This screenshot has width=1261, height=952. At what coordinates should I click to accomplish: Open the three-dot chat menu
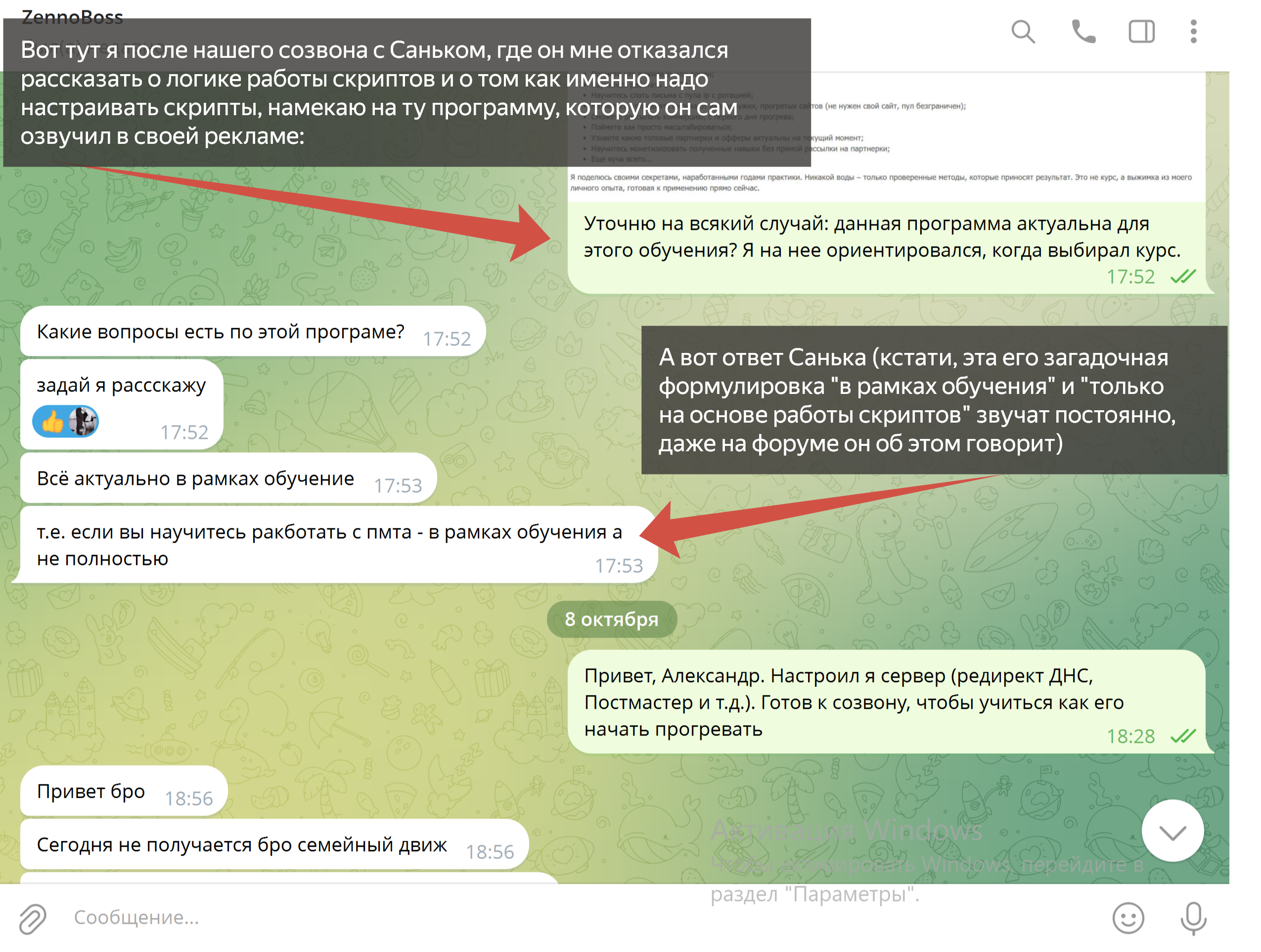point(1193,32)
